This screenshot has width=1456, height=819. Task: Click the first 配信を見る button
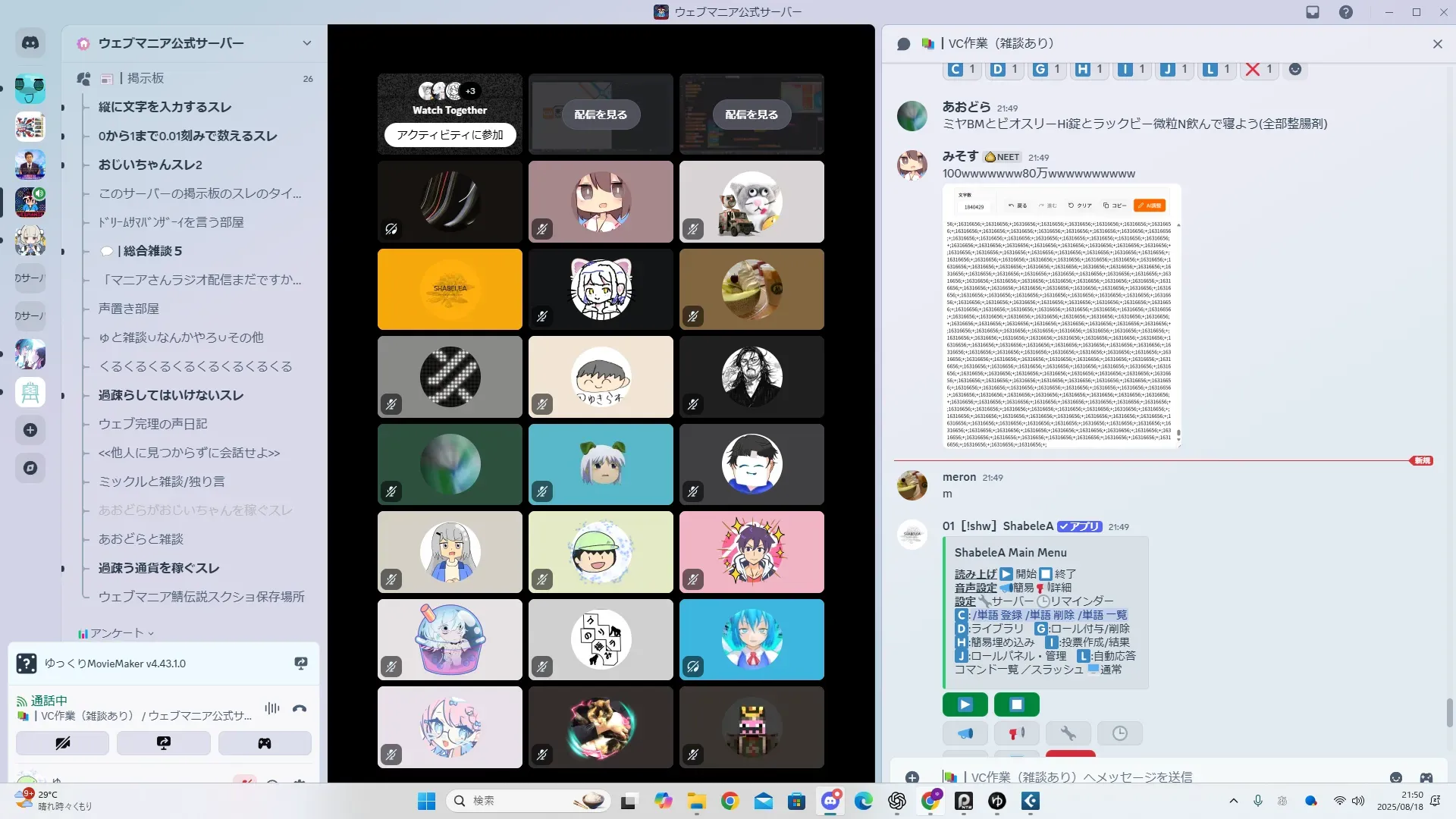pyautogui.click(x=601, y=115)
